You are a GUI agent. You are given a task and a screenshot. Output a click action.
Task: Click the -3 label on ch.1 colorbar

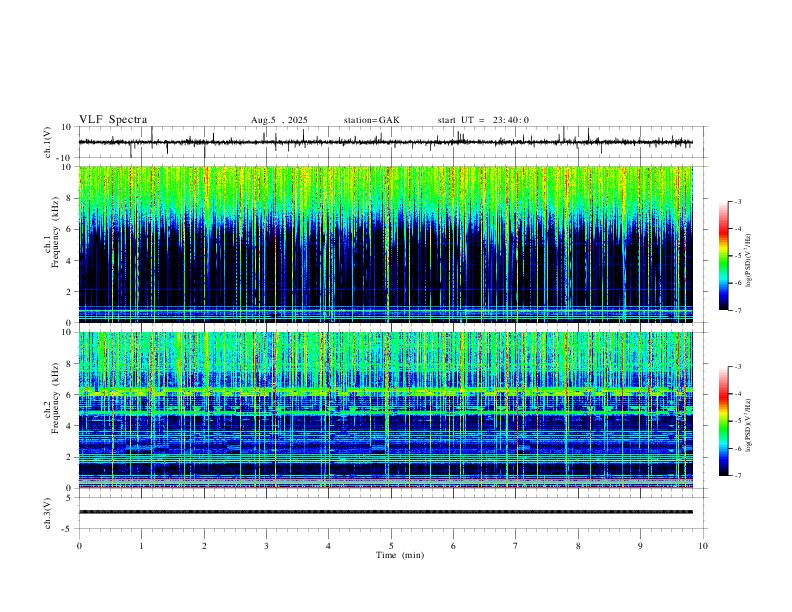coord(738,201)
